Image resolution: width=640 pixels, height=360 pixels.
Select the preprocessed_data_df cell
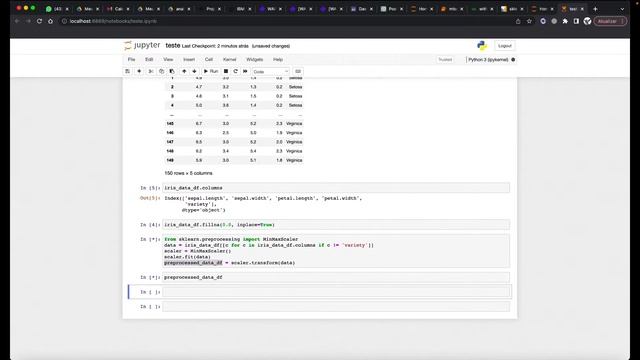click(336, 277)
